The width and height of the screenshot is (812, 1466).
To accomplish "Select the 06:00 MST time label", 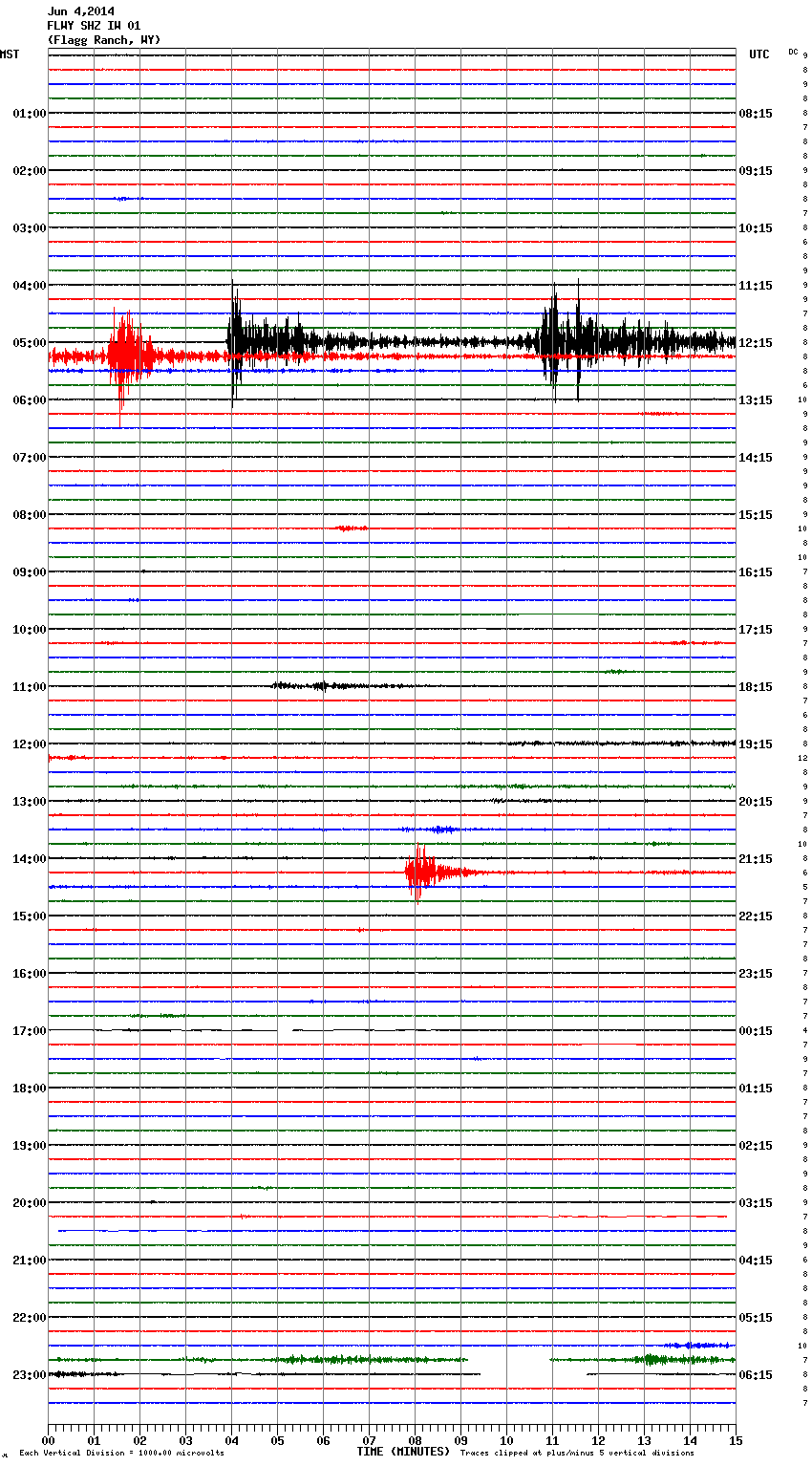I will (x=30, y=400).
